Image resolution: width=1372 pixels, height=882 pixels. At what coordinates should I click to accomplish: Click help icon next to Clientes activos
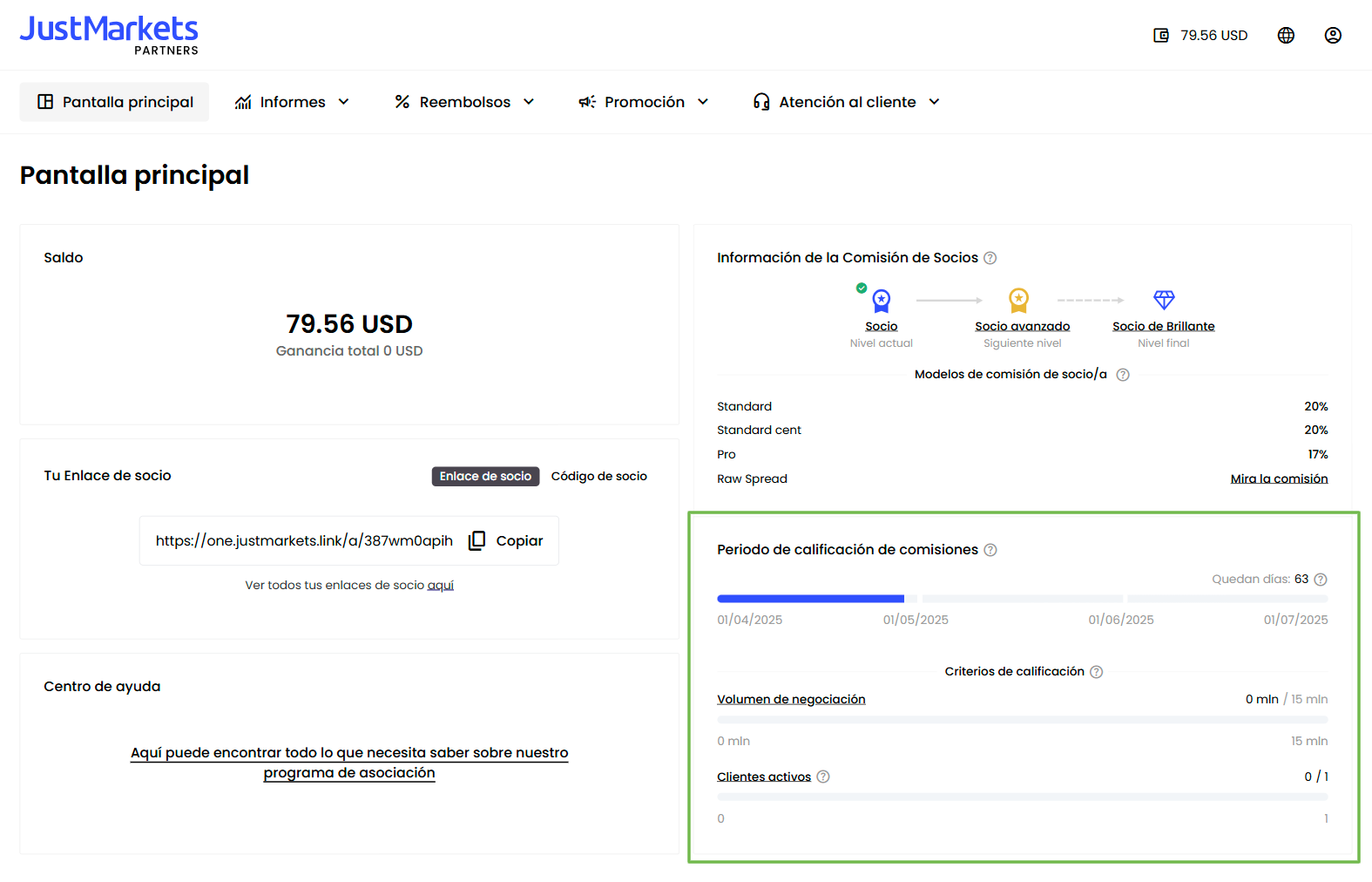[x=823, y=777]
